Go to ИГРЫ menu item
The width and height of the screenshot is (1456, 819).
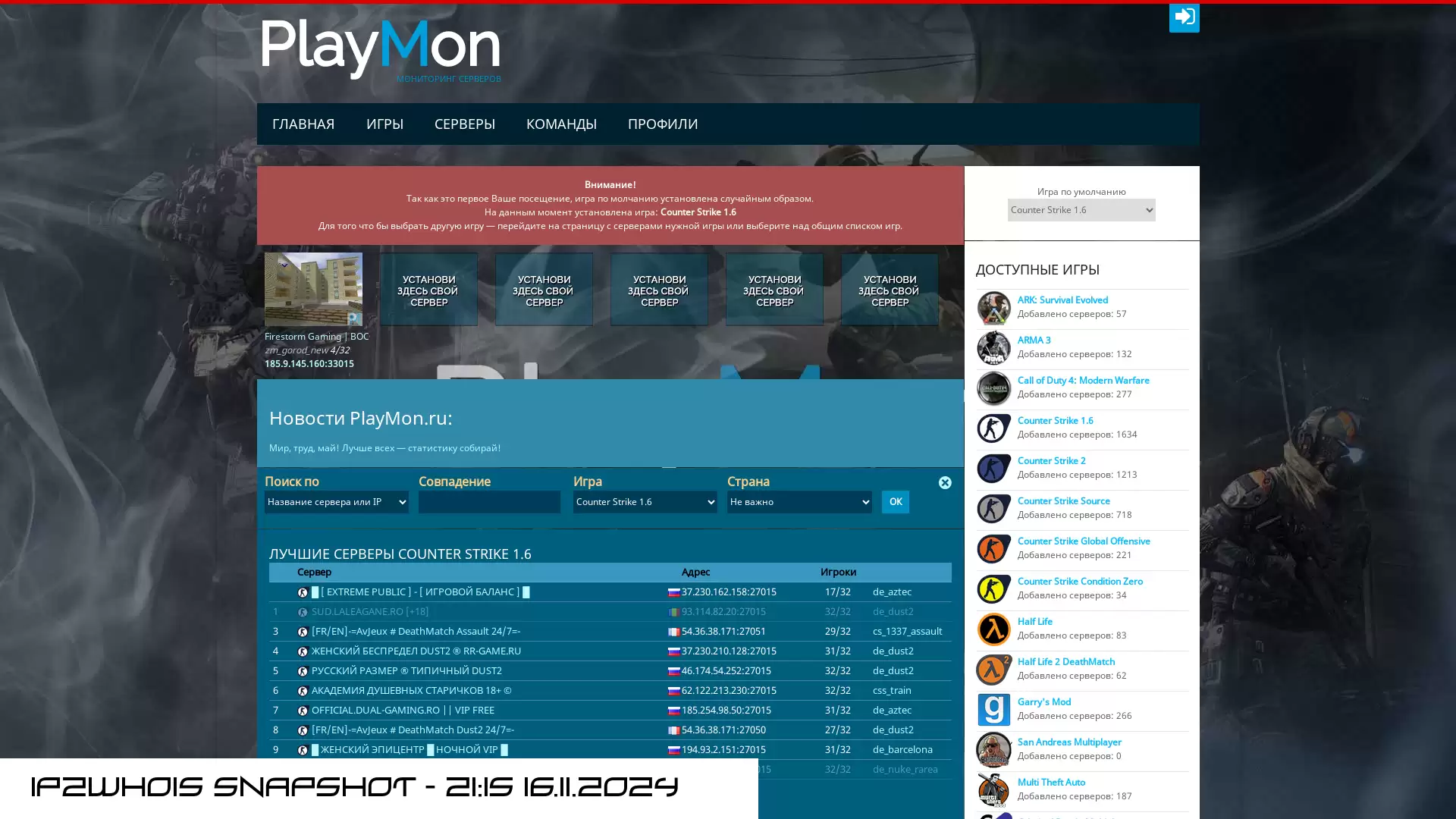click(384, 124)
